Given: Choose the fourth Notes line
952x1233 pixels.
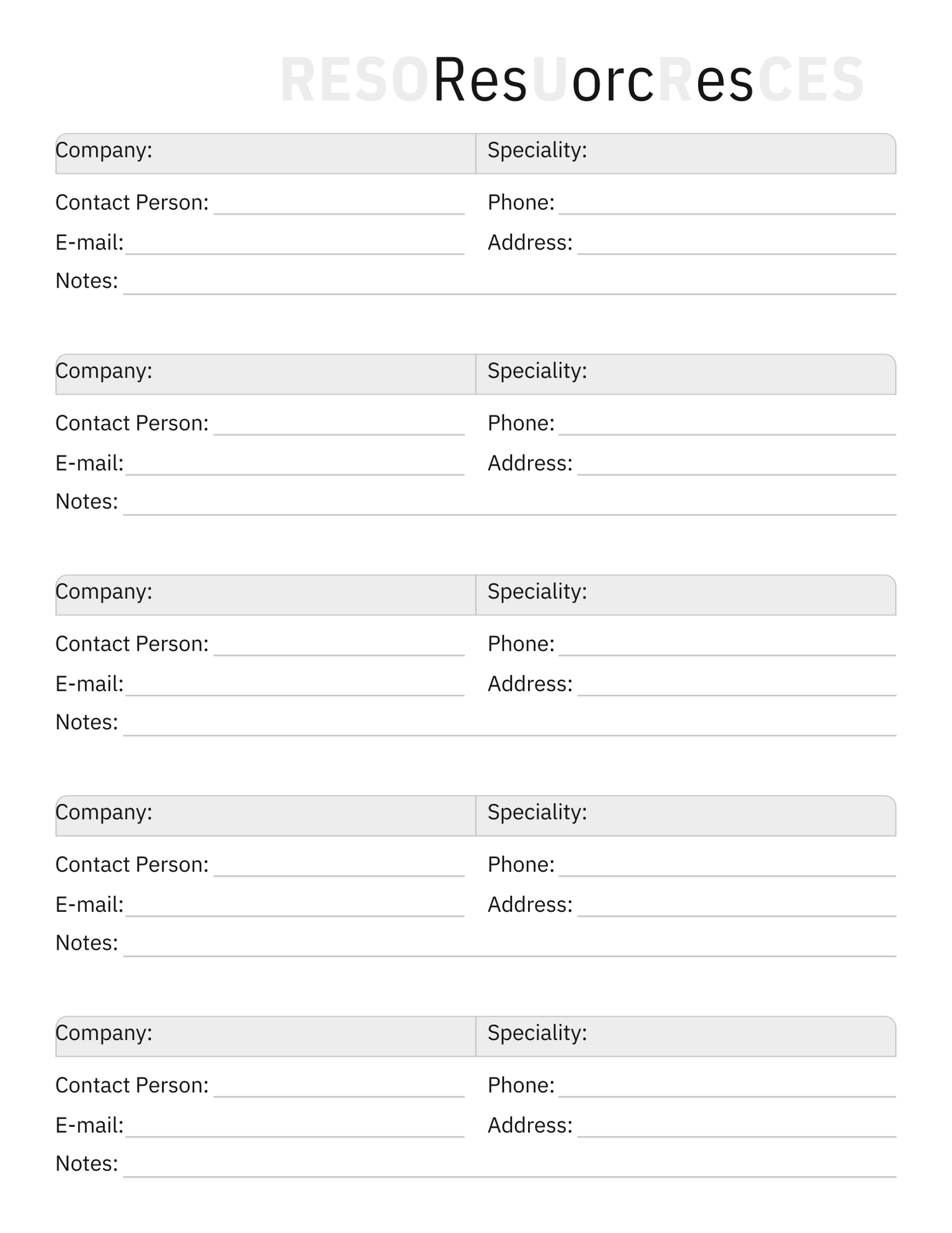Looking at the screenshot, I should point(509,947).
